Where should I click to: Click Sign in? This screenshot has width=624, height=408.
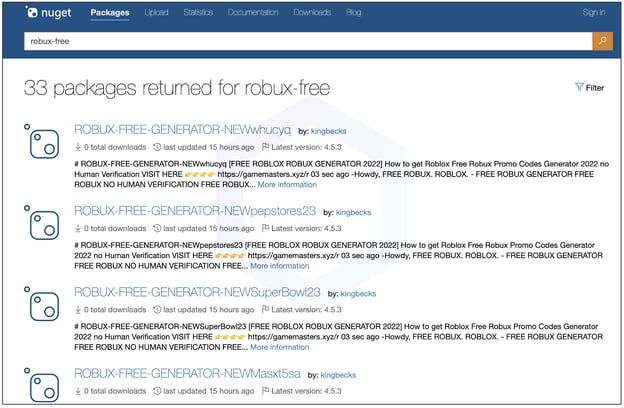[x=593, y=13]
